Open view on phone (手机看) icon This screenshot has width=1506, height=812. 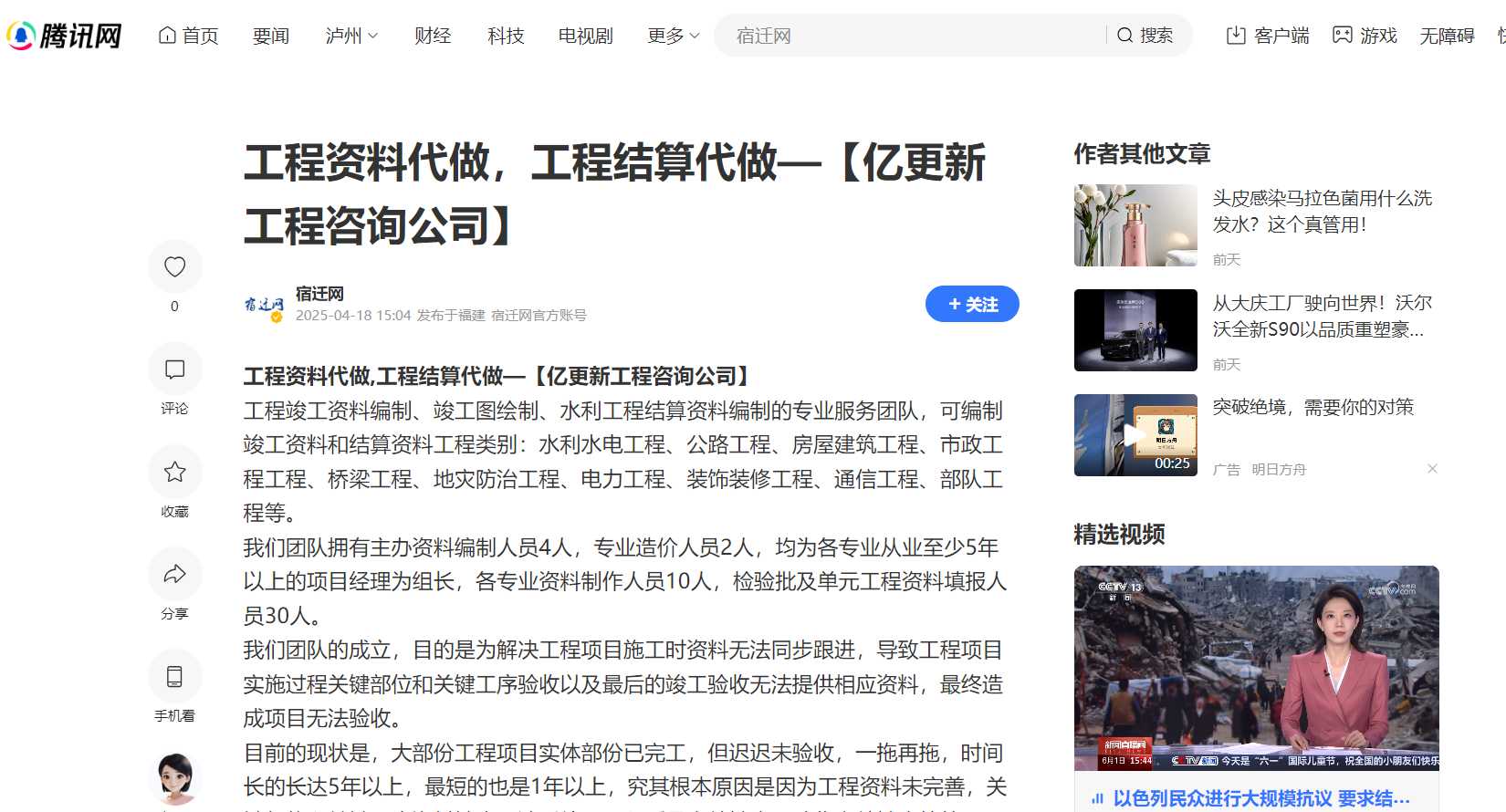[x=174, y=676]
